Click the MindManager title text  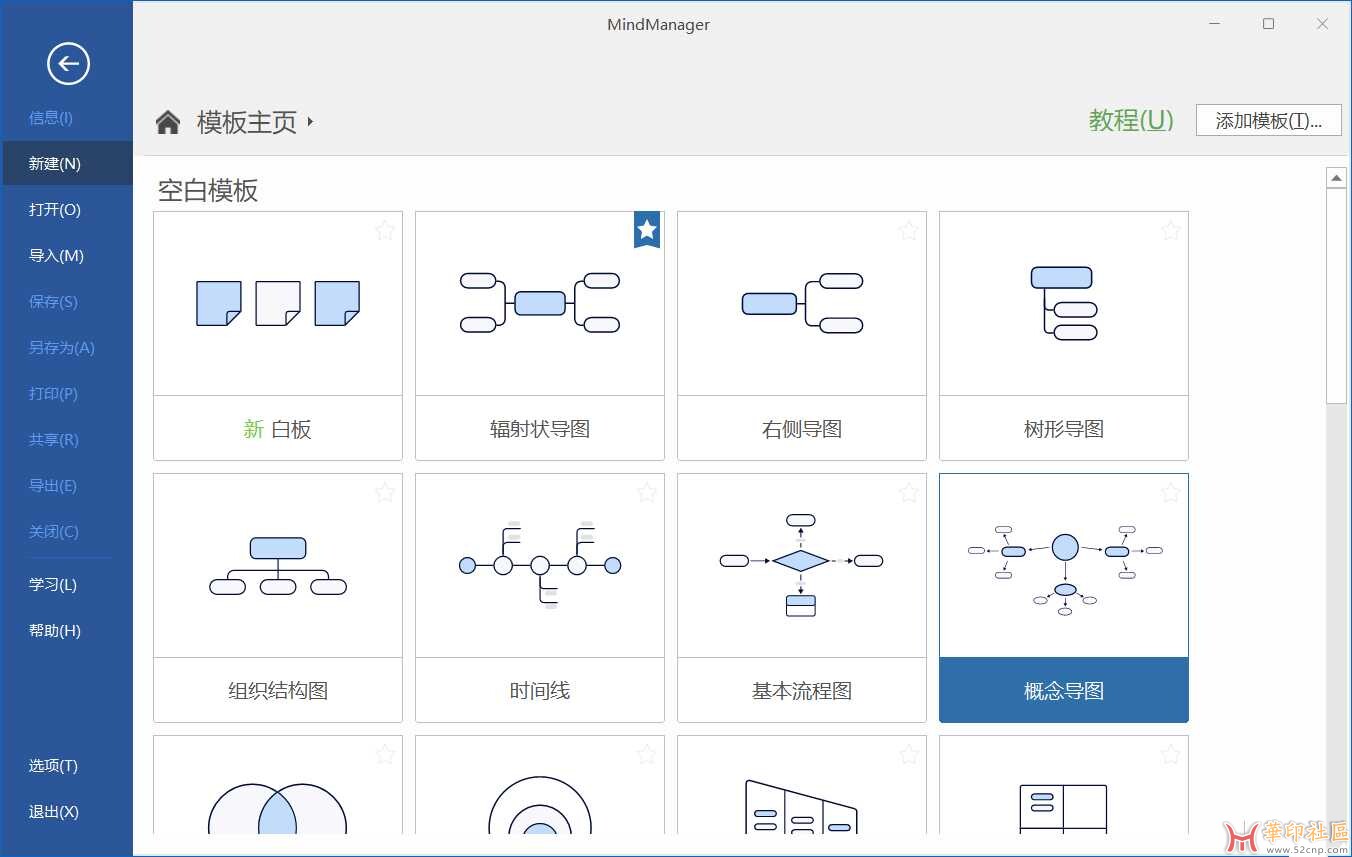click(x=658, y=25)
